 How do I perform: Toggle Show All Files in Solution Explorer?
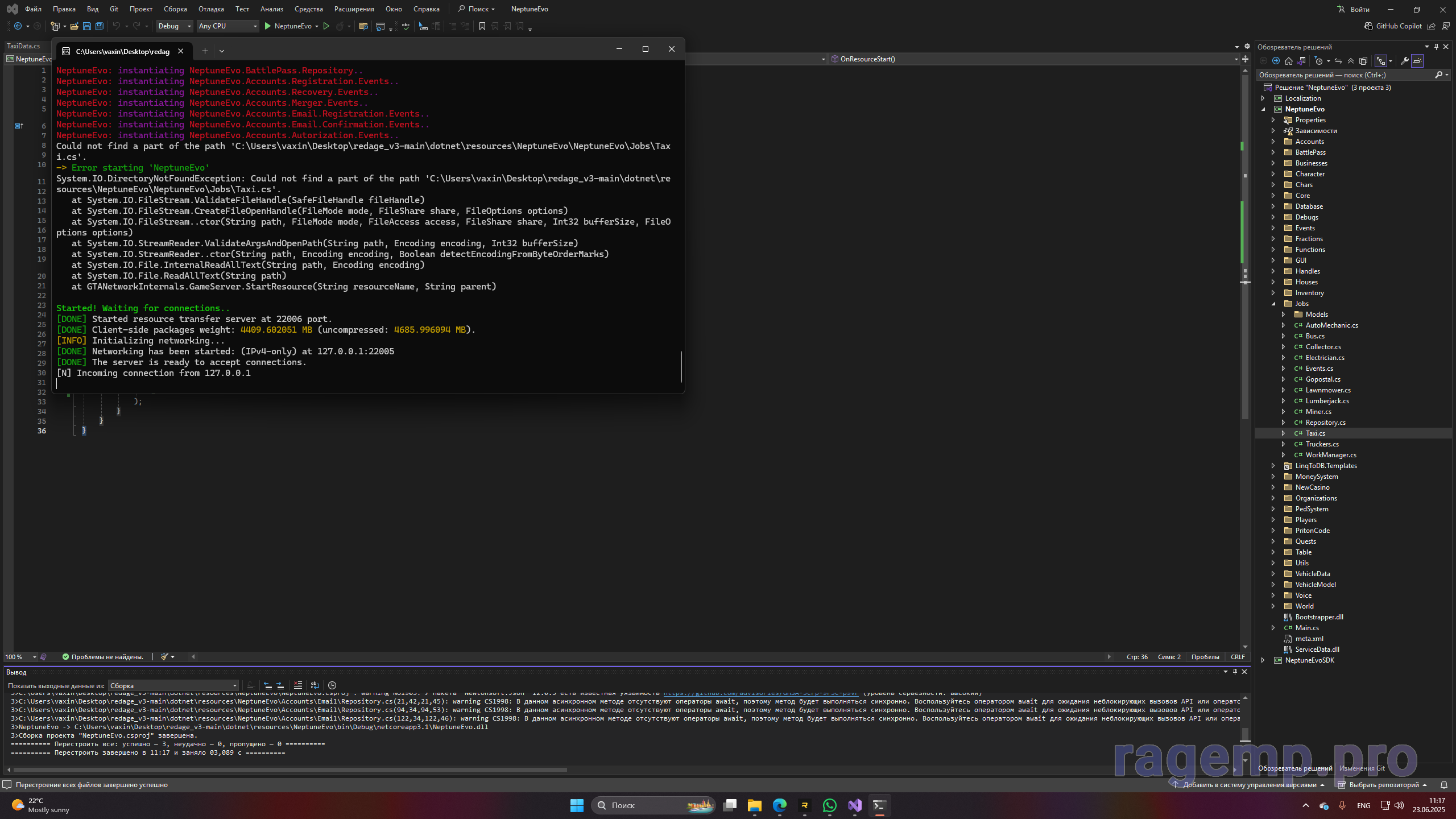coord(1363,61)
